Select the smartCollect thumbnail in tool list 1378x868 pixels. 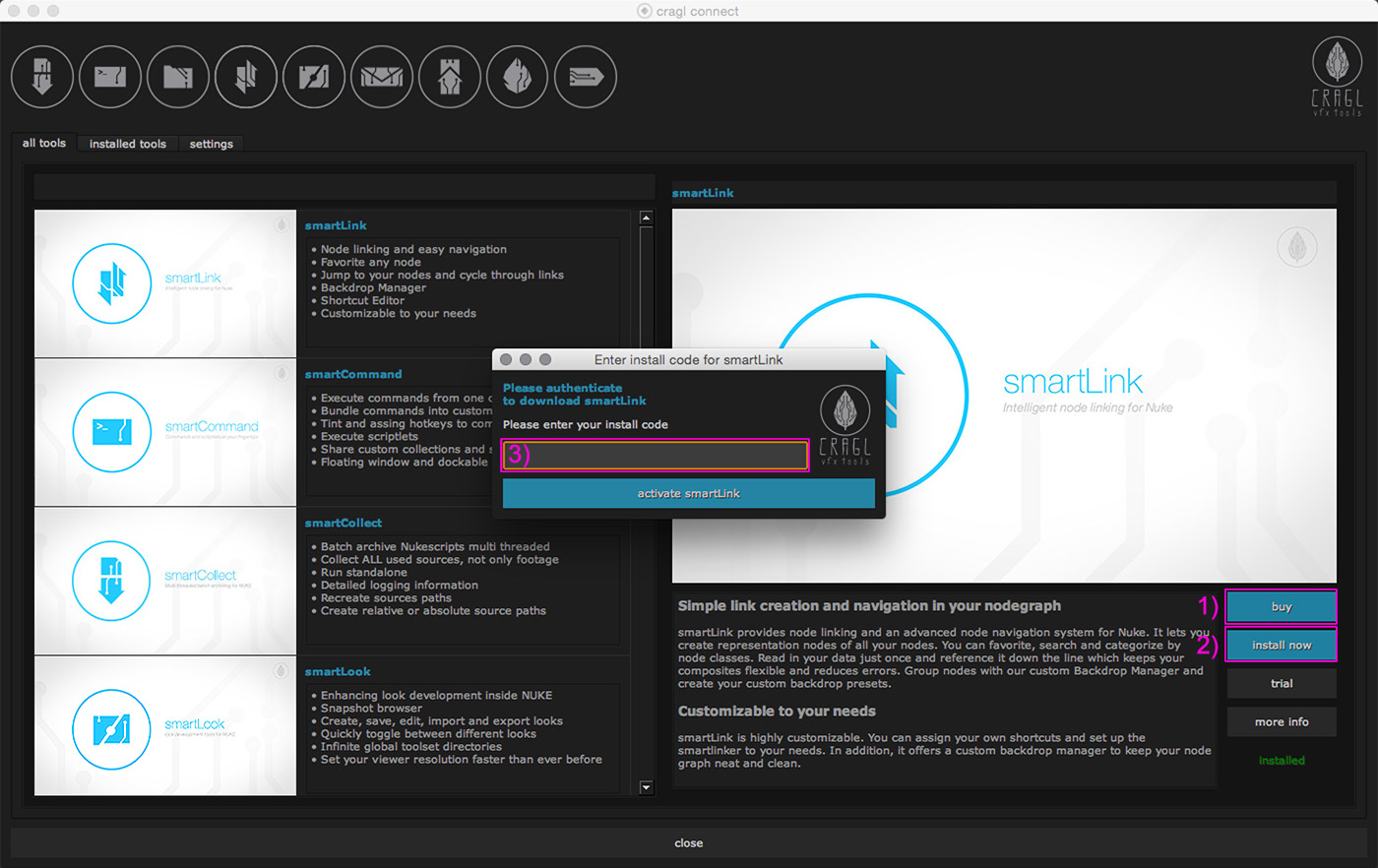click(165, 581)
